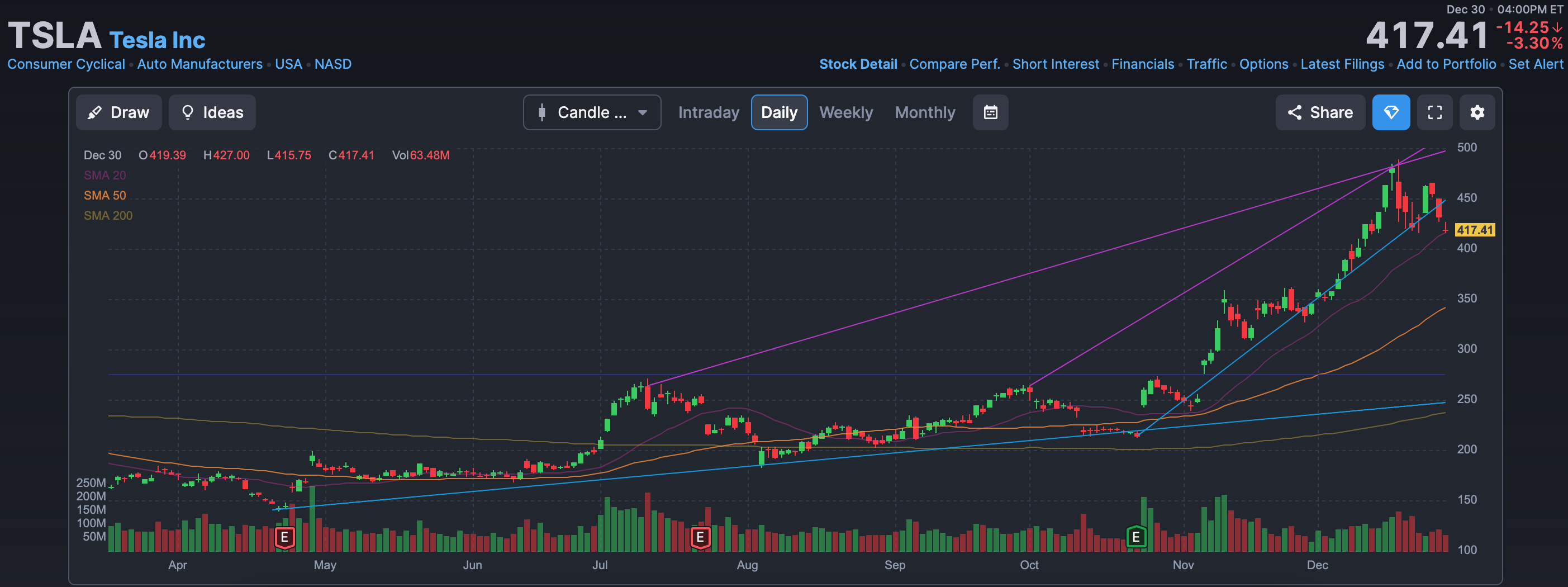Open the date range calendar icon
This screenshot has width=1568, height=587.
point(990,113)
